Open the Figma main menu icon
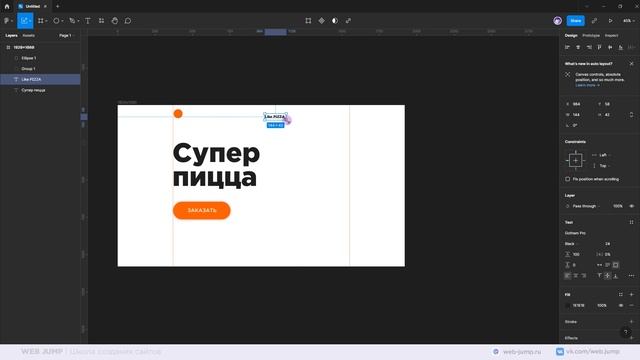The image size is (640, 360). pos(7,20)
